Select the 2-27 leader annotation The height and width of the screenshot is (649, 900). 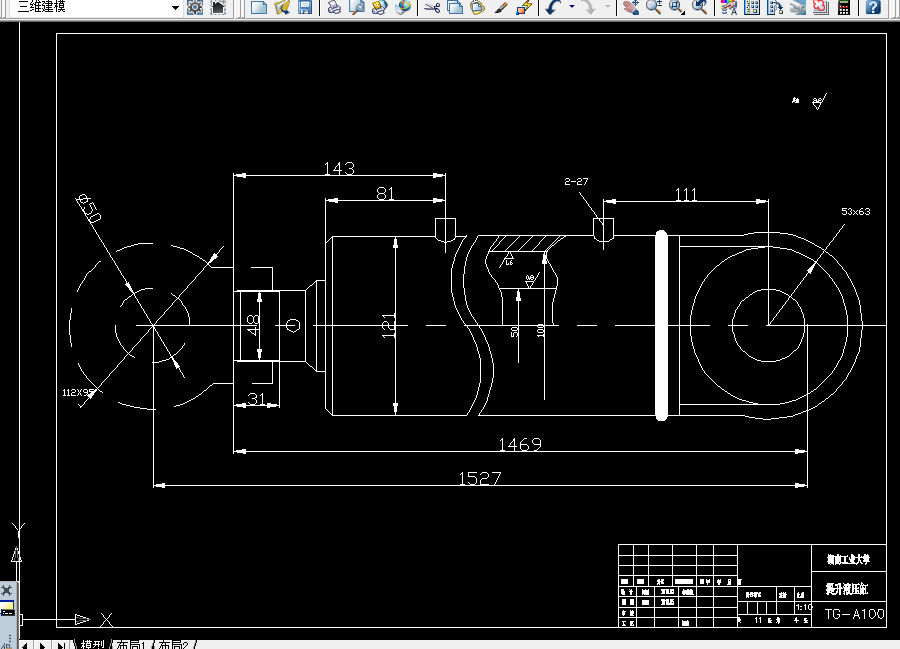576,181
